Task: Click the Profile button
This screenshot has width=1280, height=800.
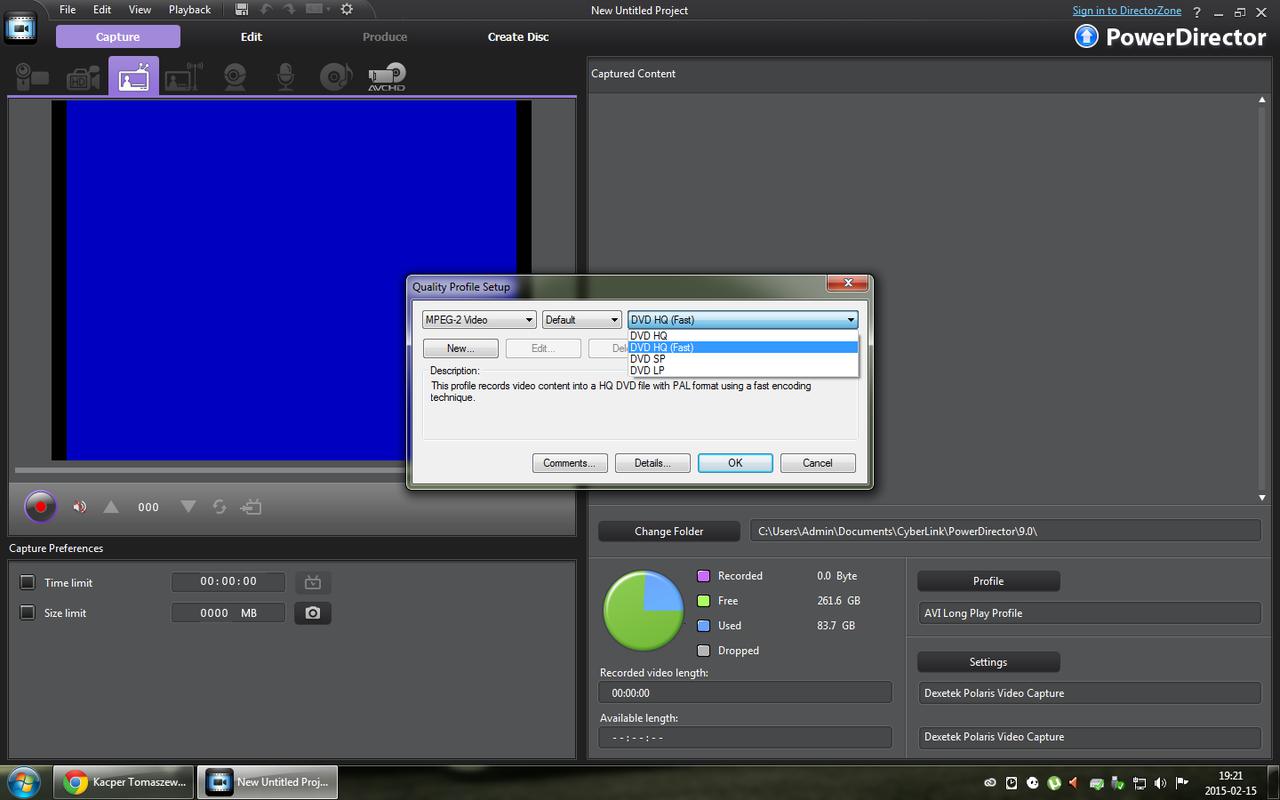Action: pos(988,581)
